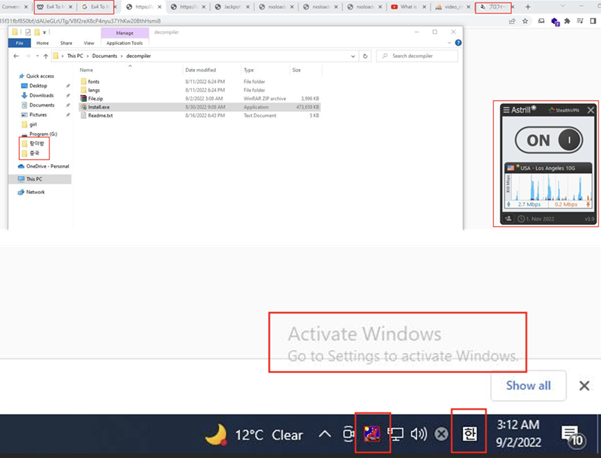Image resolution: width=601 pixels, height=458 pixels.
Task: Click the volume speaker icon
Action: click(x=418, y=434)
